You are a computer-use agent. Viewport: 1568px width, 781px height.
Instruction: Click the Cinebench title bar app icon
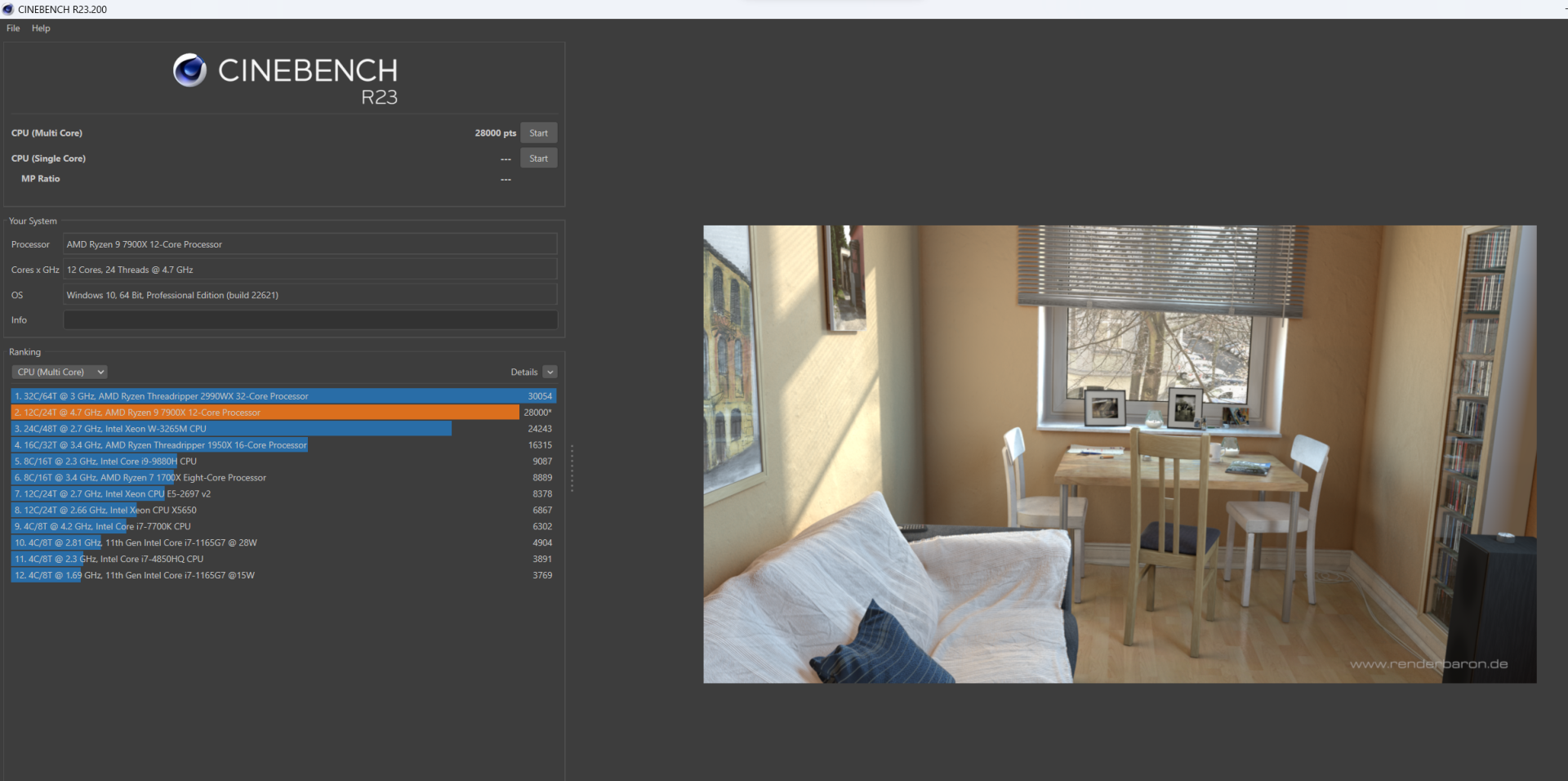(x=8, y=9)
